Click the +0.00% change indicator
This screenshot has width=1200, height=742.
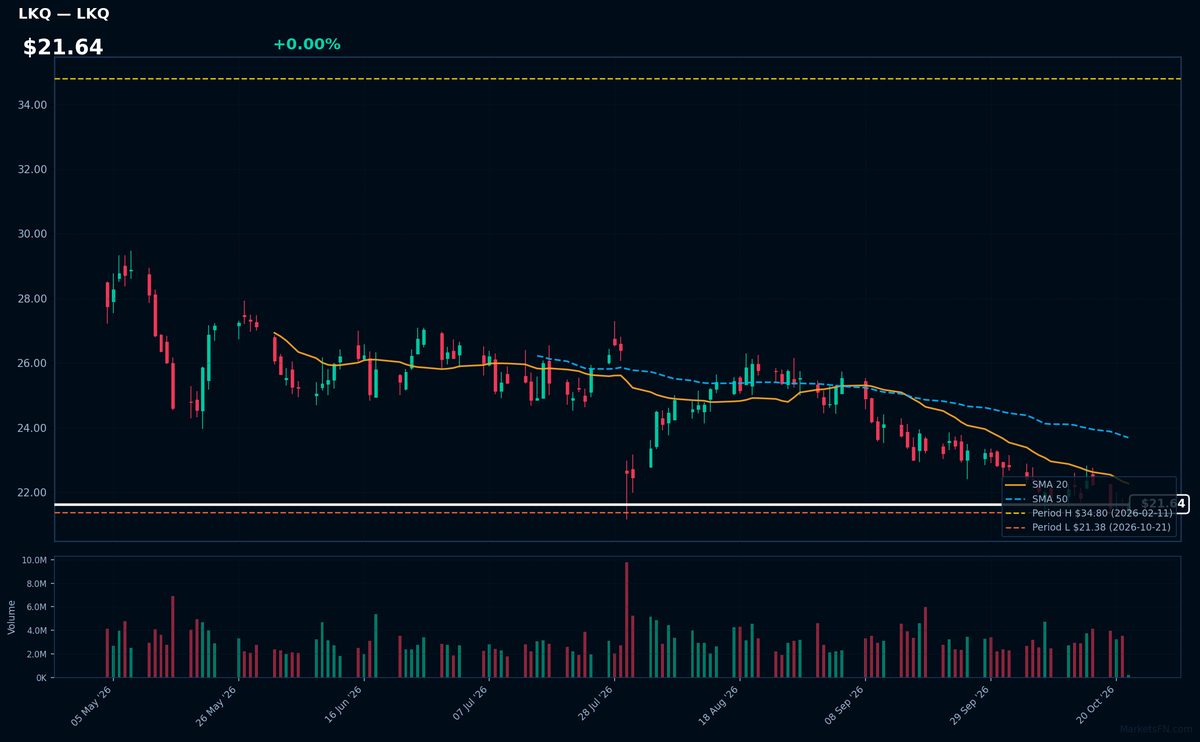[x=306, y=44]
